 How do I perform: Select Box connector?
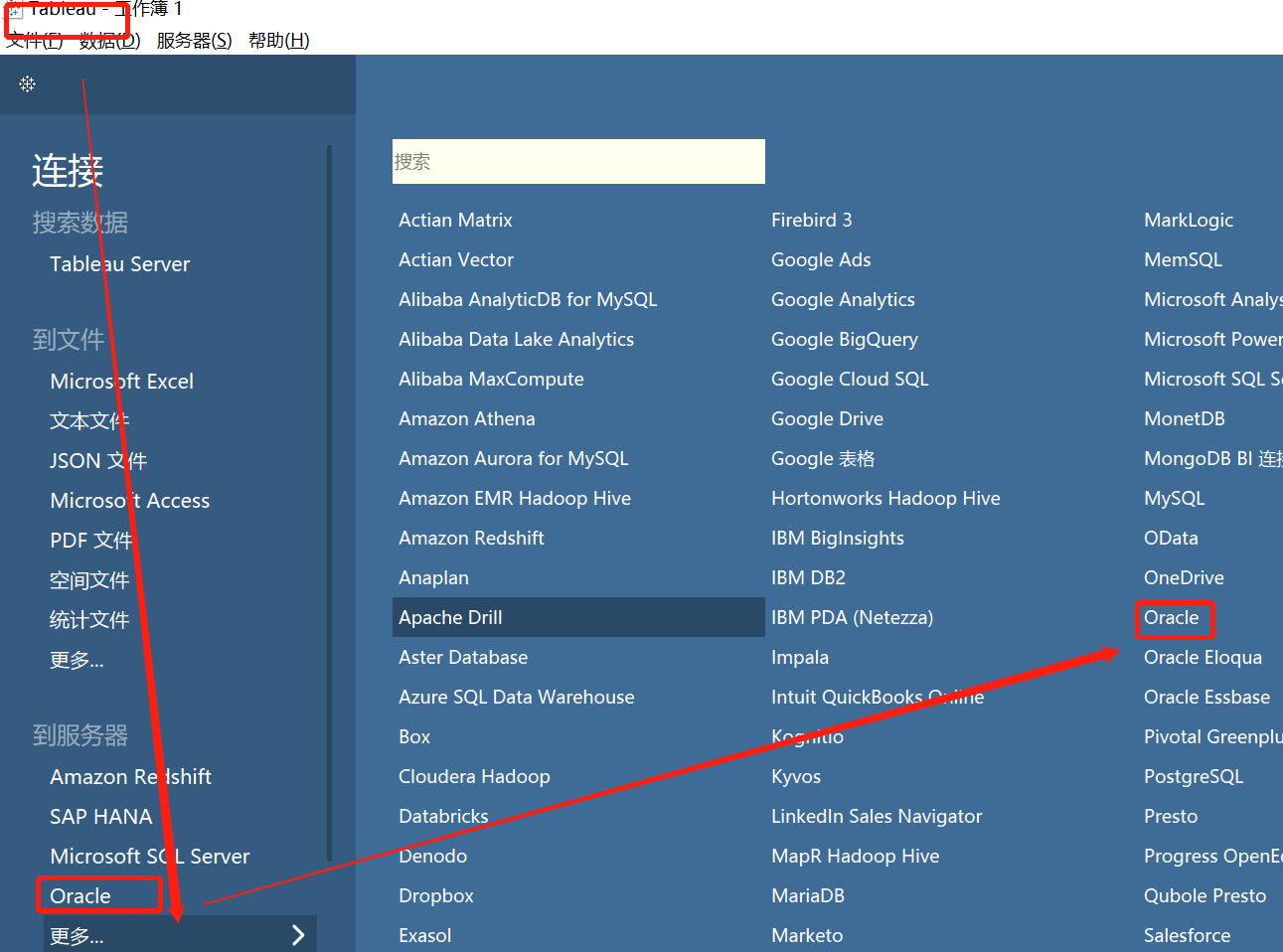coord(414,736)
